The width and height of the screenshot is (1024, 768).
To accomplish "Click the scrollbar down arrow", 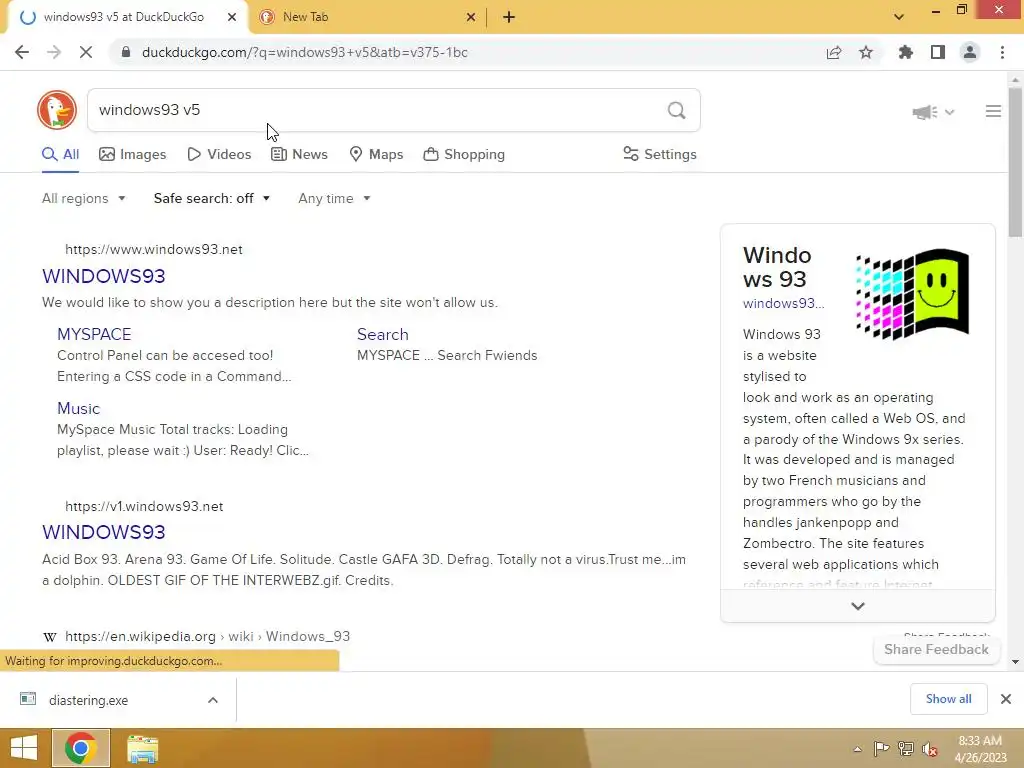I will 1016,662.
